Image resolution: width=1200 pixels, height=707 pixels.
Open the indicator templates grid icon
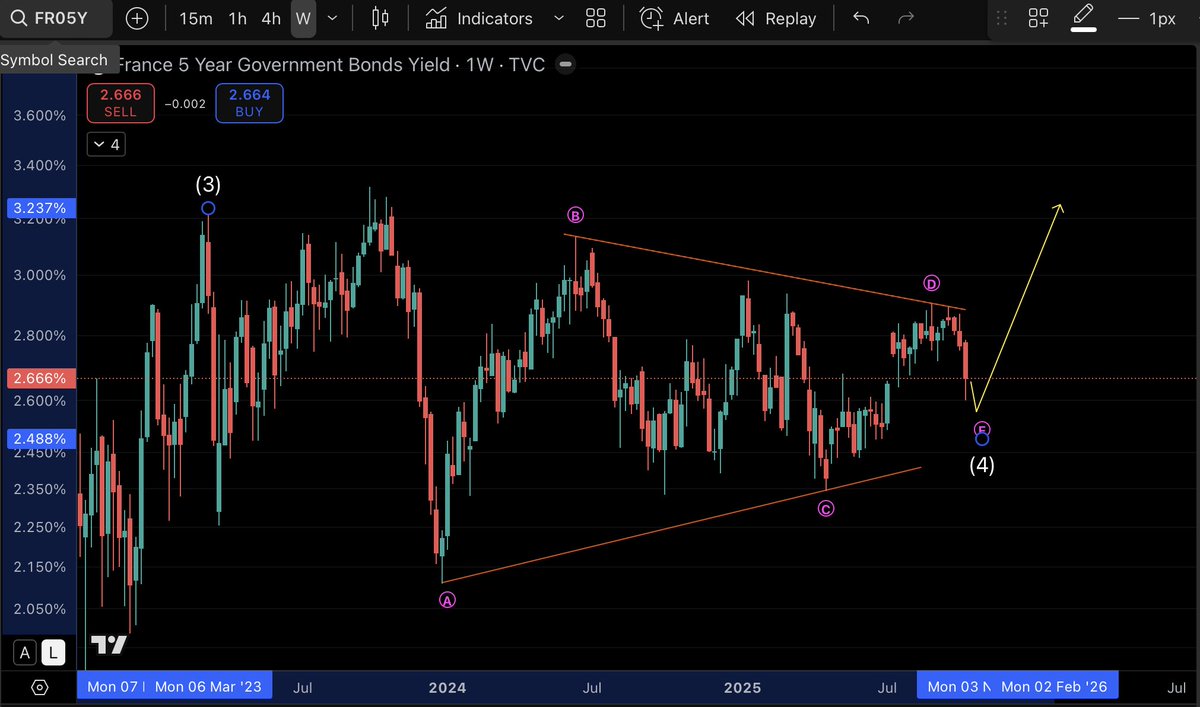[596, 17]
